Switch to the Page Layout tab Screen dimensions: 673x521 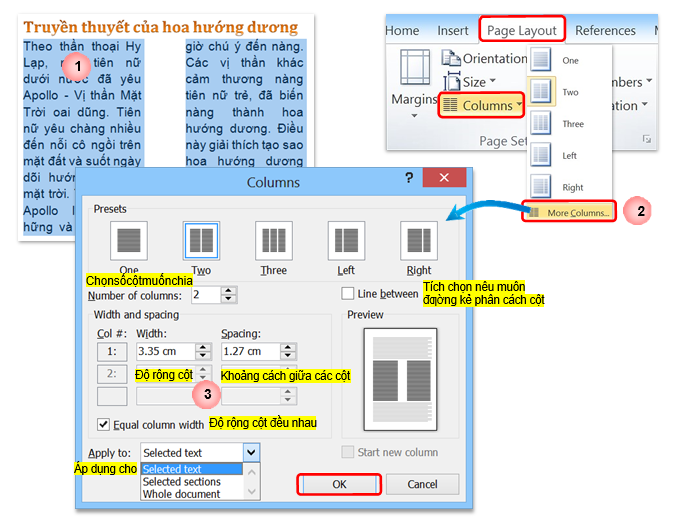coord(521,30)
